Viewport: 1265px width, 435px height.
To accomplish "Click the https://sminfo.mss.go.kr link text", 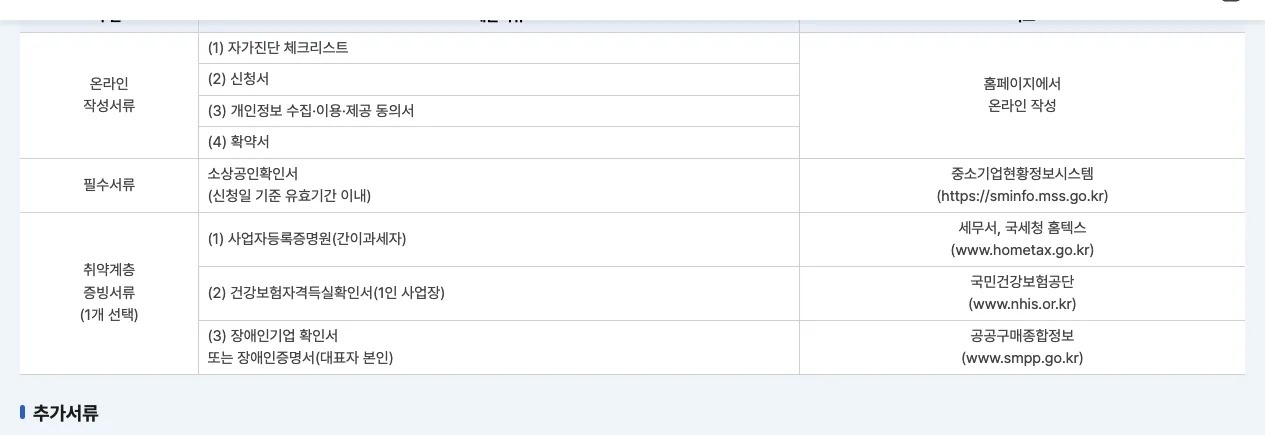I will click(1022, 196).
